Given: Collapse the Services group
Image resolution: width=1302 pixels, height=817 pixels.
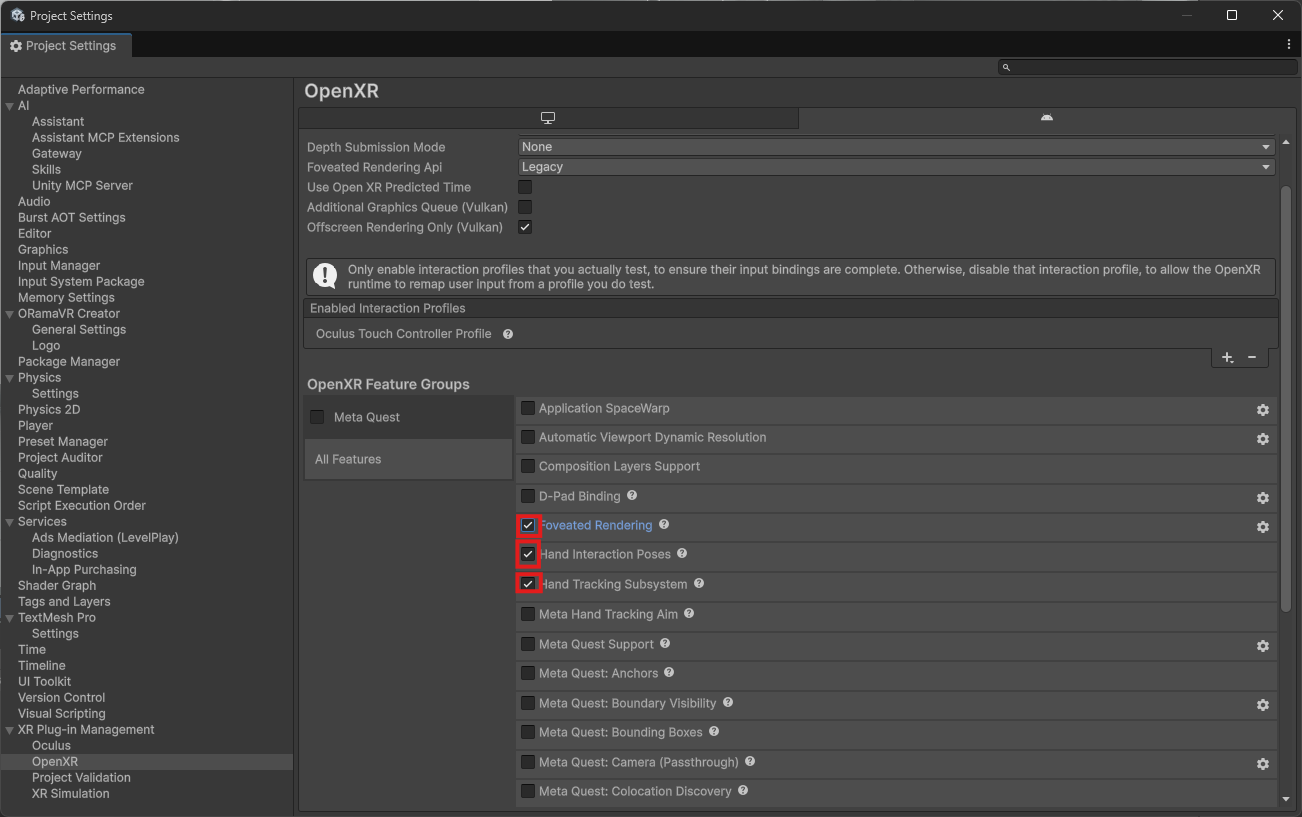Looking at the screenshot, I should (x=10, y=521).
